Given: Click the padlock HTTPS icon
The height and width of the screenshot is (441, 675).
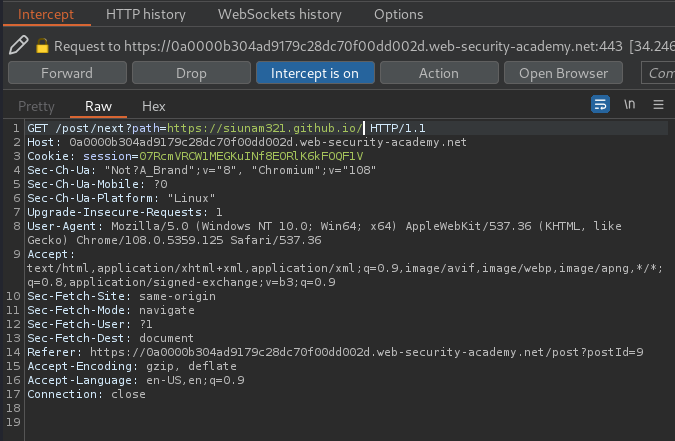Looking at the screenshot, I should [x=42, y=45].
